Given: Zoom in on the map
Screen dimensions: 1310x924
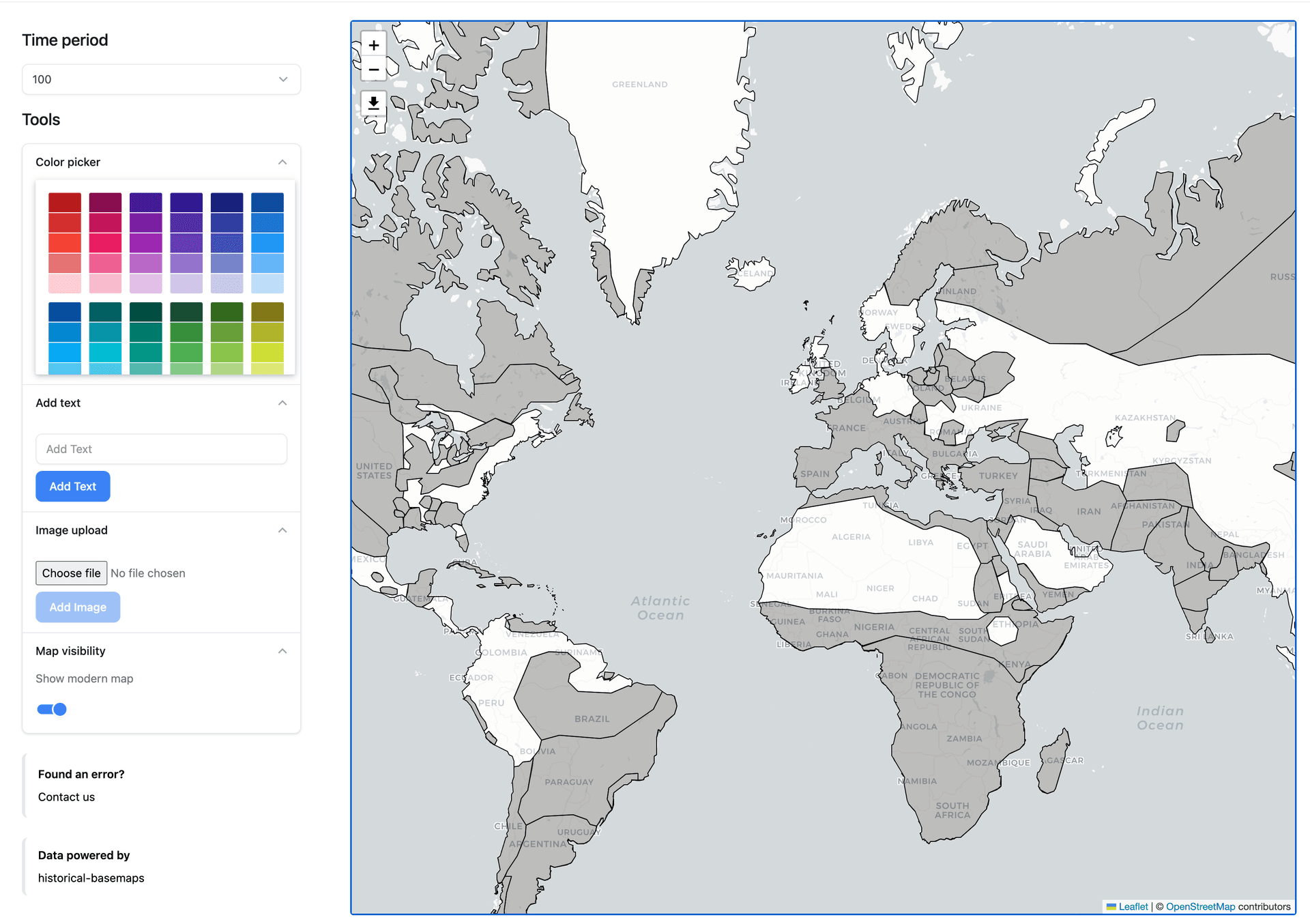Looking at the screenshot, I should [x=374, y=44].
